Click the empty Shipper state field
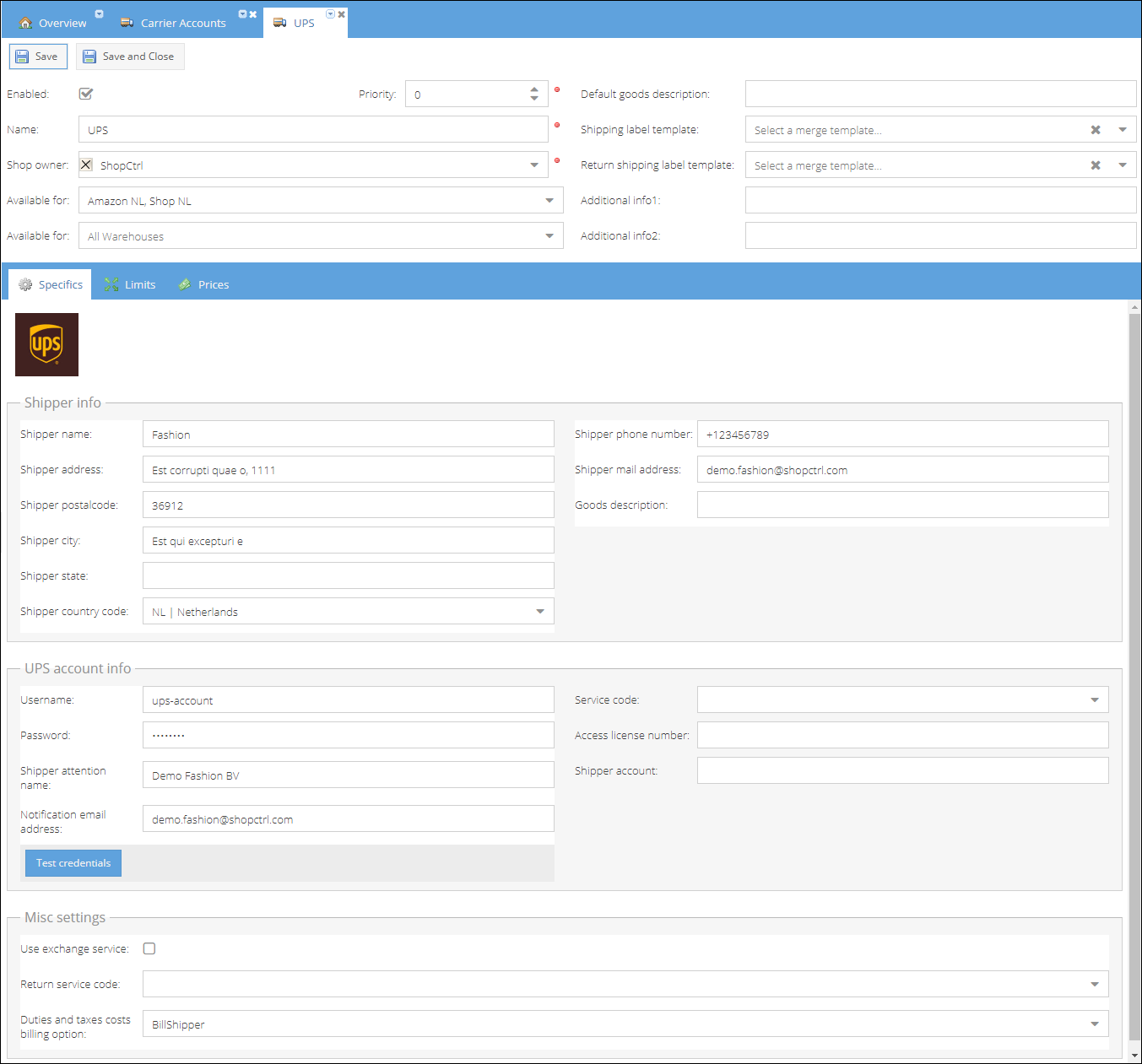 coord(349,575)
